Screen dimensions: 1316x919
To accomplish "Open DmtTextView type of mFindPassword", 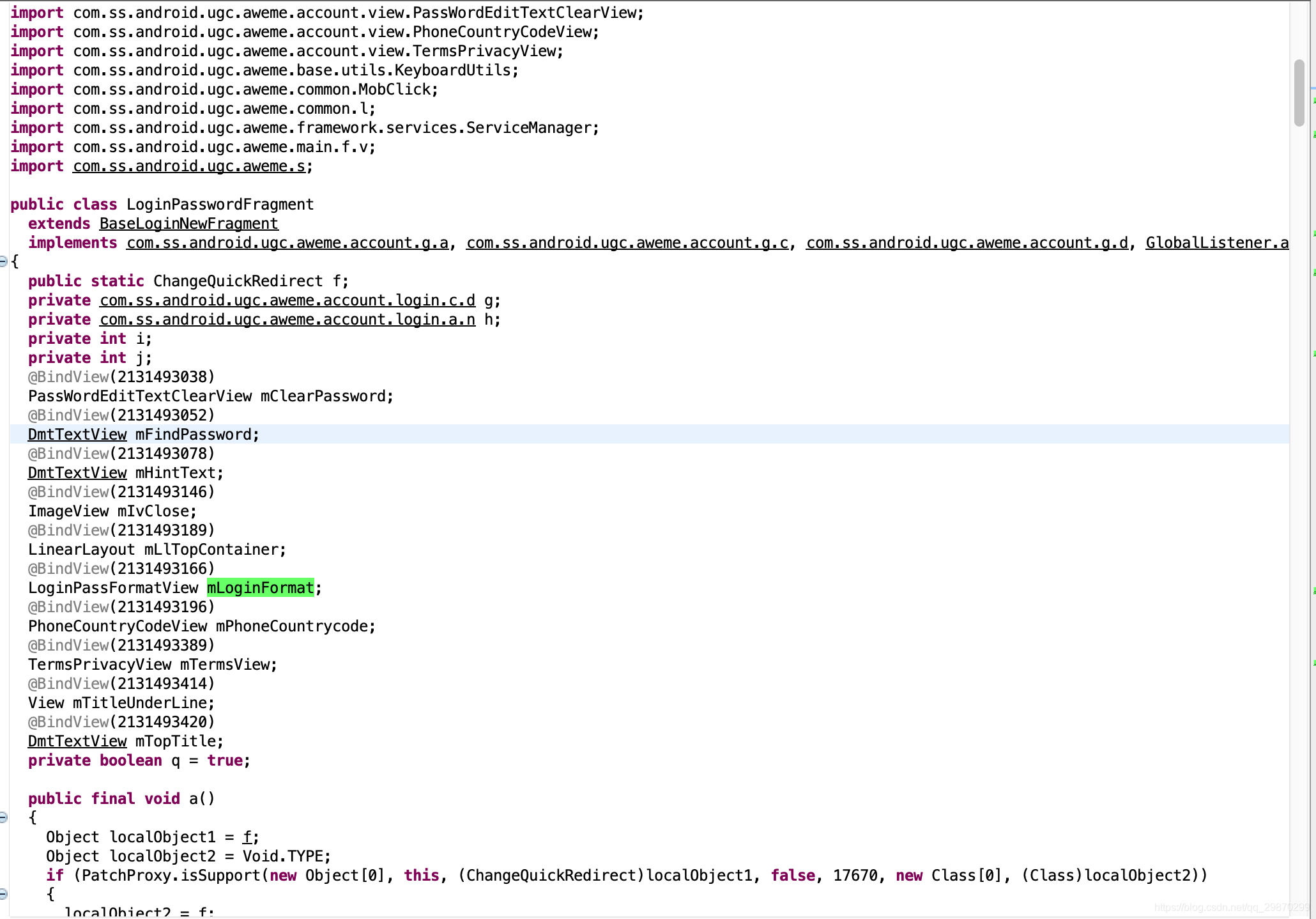I will point(77,435).
